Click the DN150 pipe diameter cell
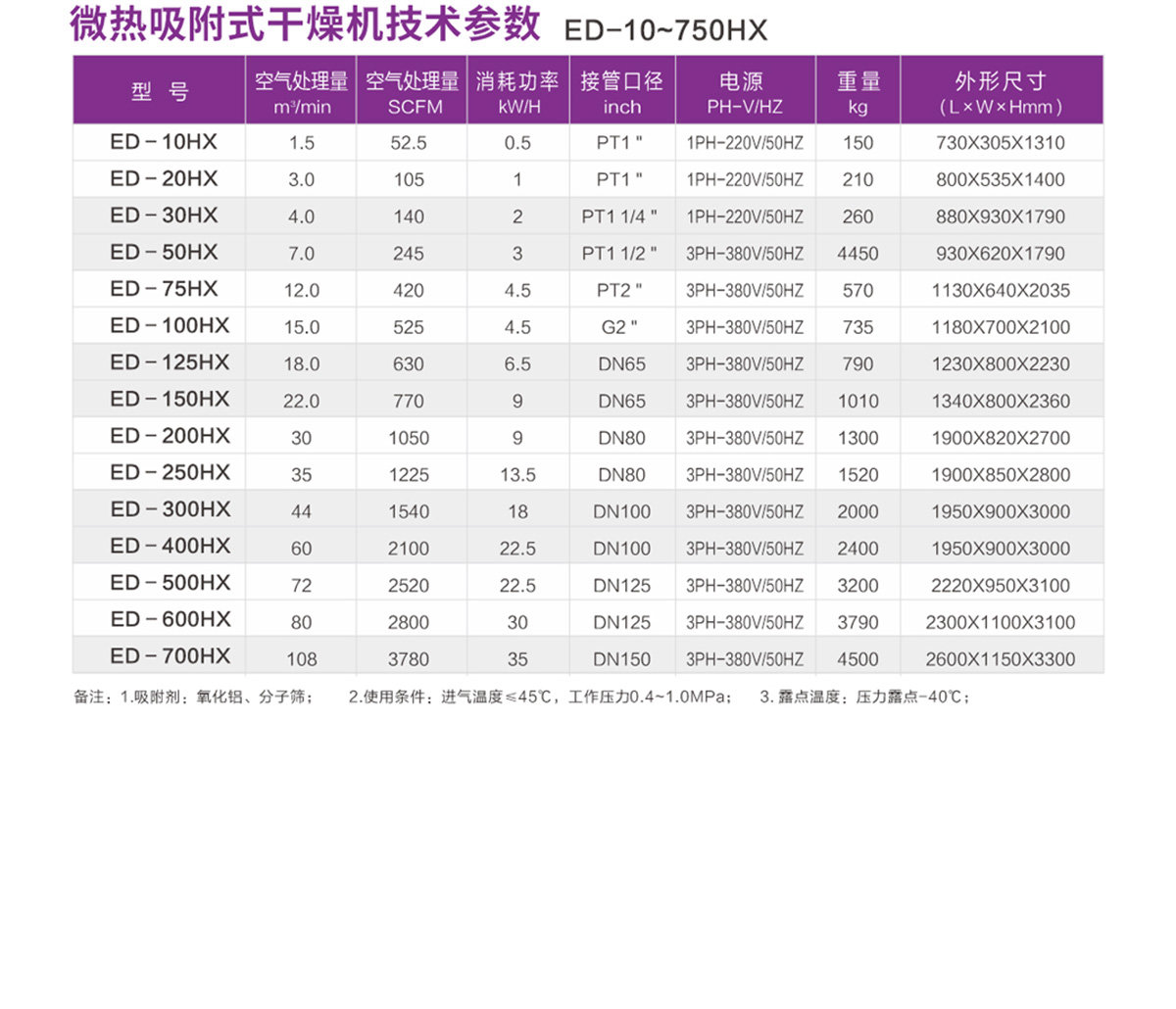The height and width of the screenshot is (1009, 1176). tap(621, 659)
